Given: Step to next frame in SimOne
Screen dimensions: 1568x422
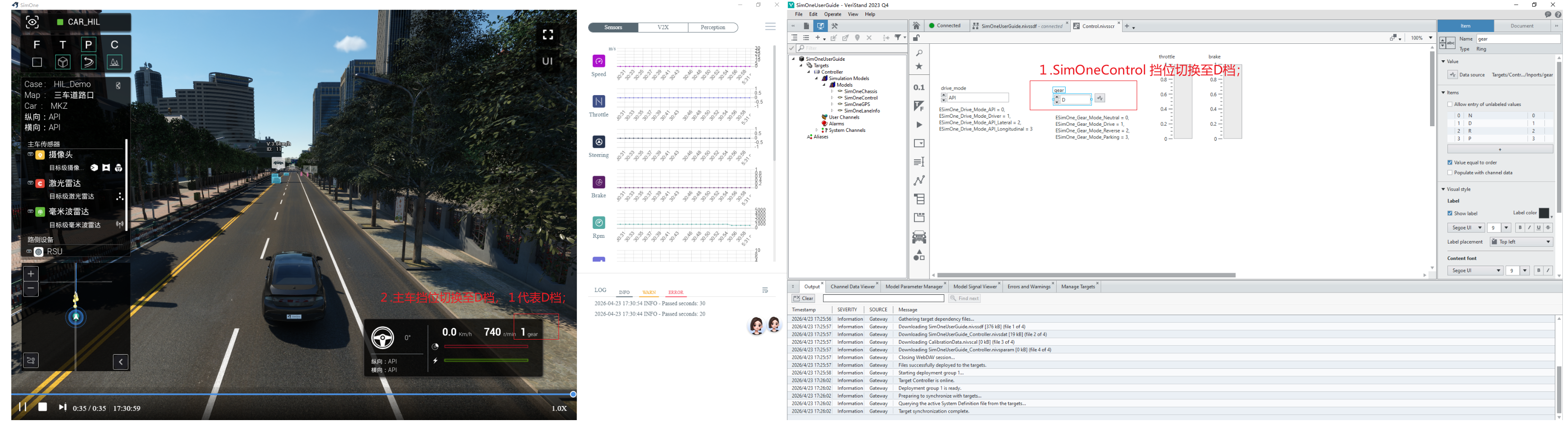Looking at the screenshot, I should click(x=62, y=407).
